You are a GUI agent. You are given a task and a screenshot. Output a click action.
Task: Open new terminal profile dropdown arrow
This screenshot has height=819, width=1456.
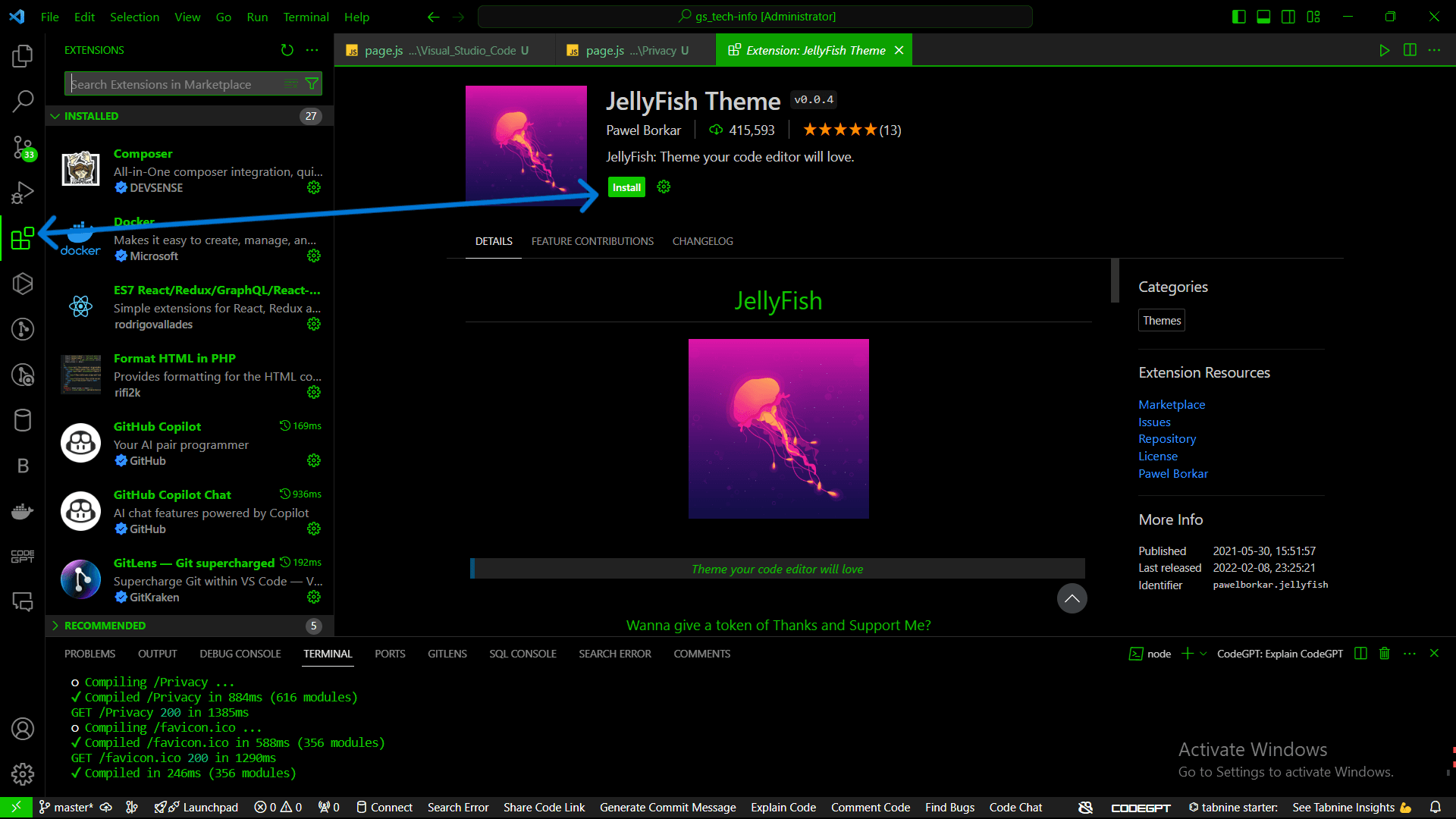click(x=1203, y=654)
